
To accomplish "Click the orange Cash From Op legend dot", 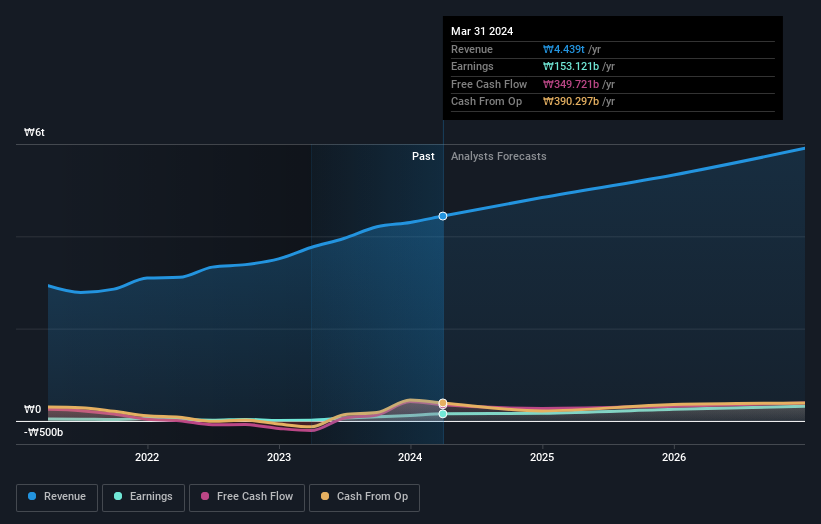I will coord(325,496).
